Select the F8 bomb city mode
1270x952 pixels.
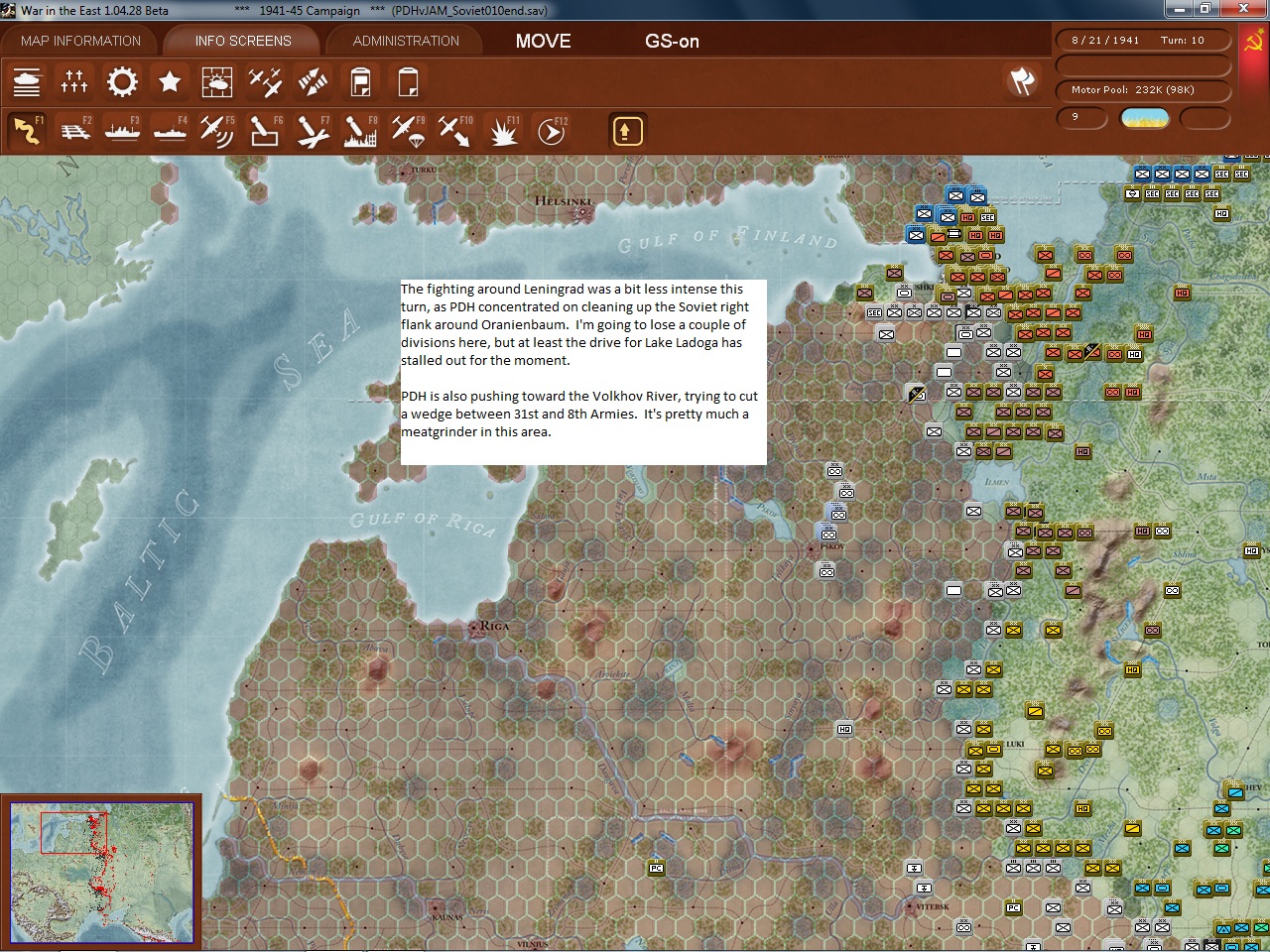click(360, 131)
